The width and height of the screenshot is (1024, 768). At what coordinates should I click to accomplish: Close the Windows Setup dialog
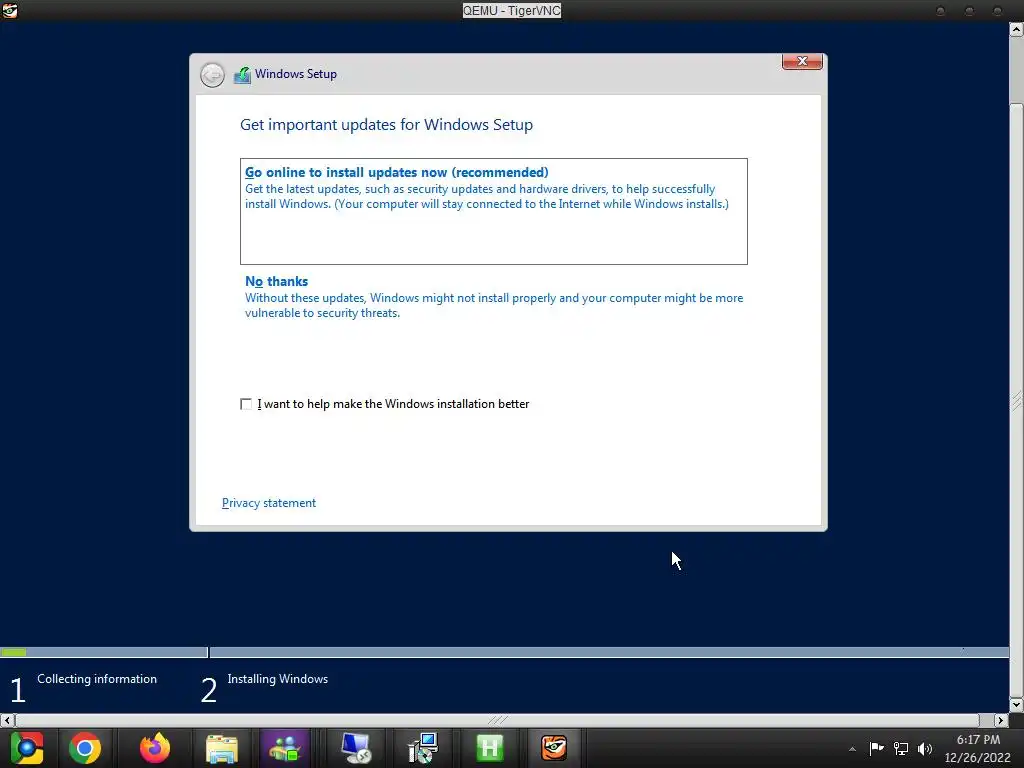(802, 61)
